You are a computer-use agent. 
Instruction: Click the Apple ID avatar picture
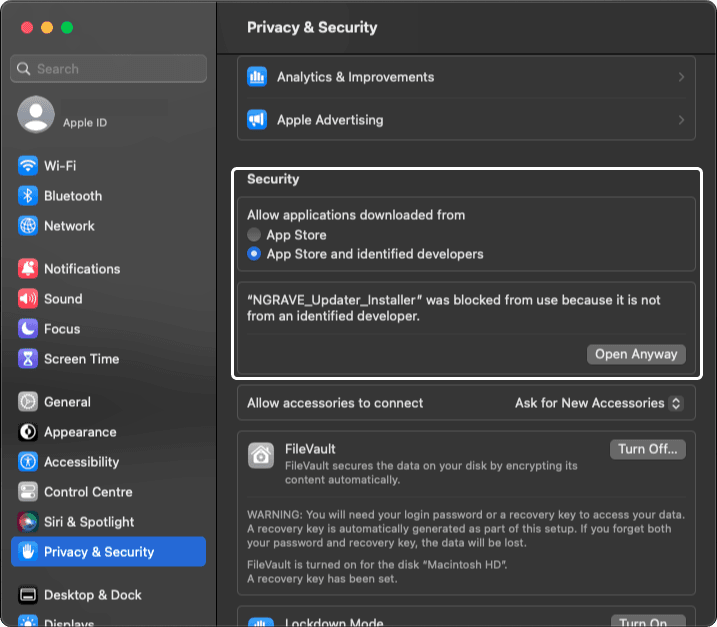tap(36, 114)
